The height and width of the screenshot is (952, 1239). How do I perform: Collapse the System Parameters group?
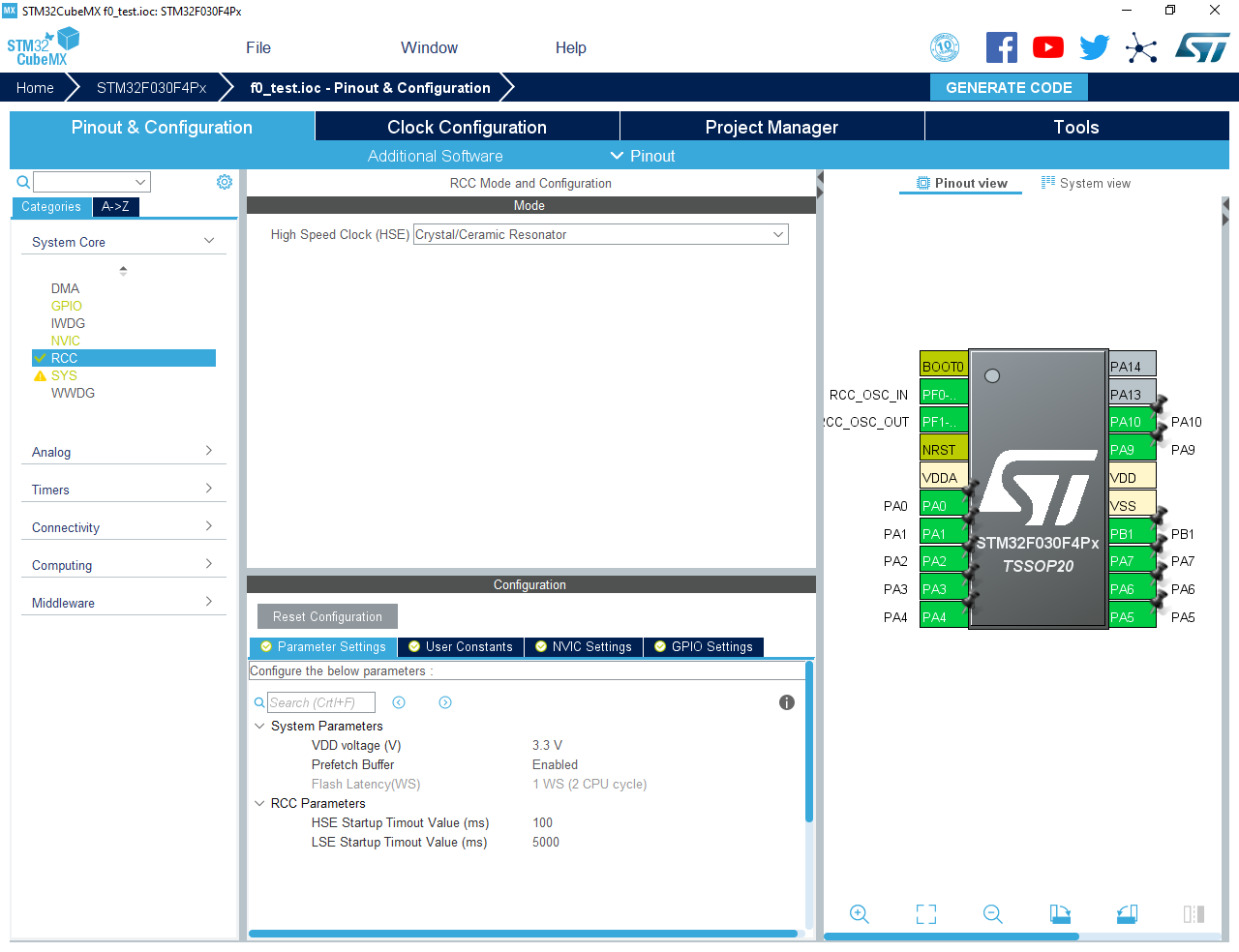coord(259,726)
